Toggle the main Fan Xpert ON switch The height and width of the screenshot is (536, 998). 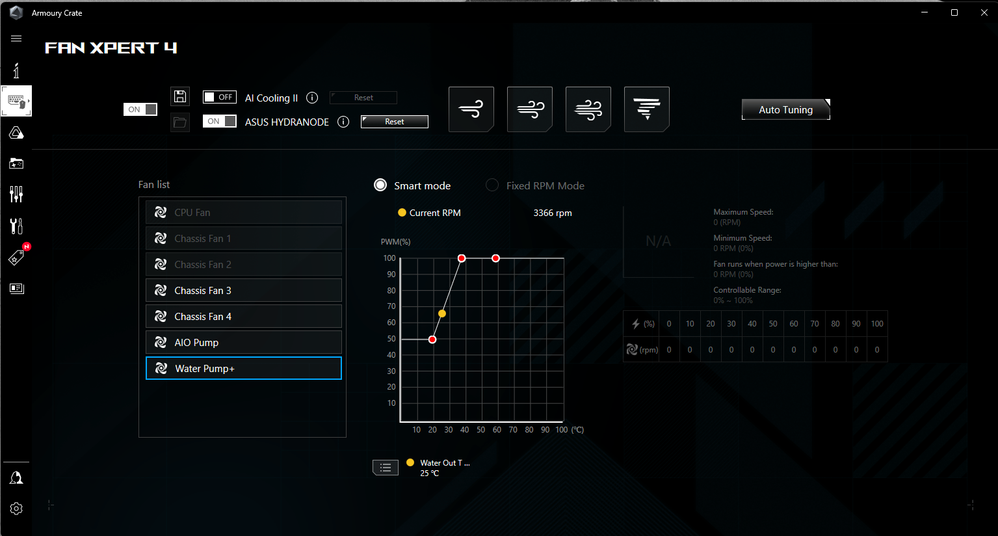[140, 109]
